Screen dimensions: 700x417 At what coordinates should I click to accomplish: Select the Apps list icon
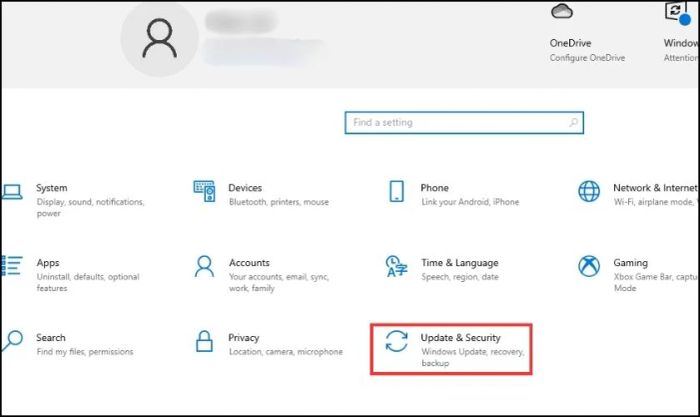pyautogui.click(x=12, y=266)
